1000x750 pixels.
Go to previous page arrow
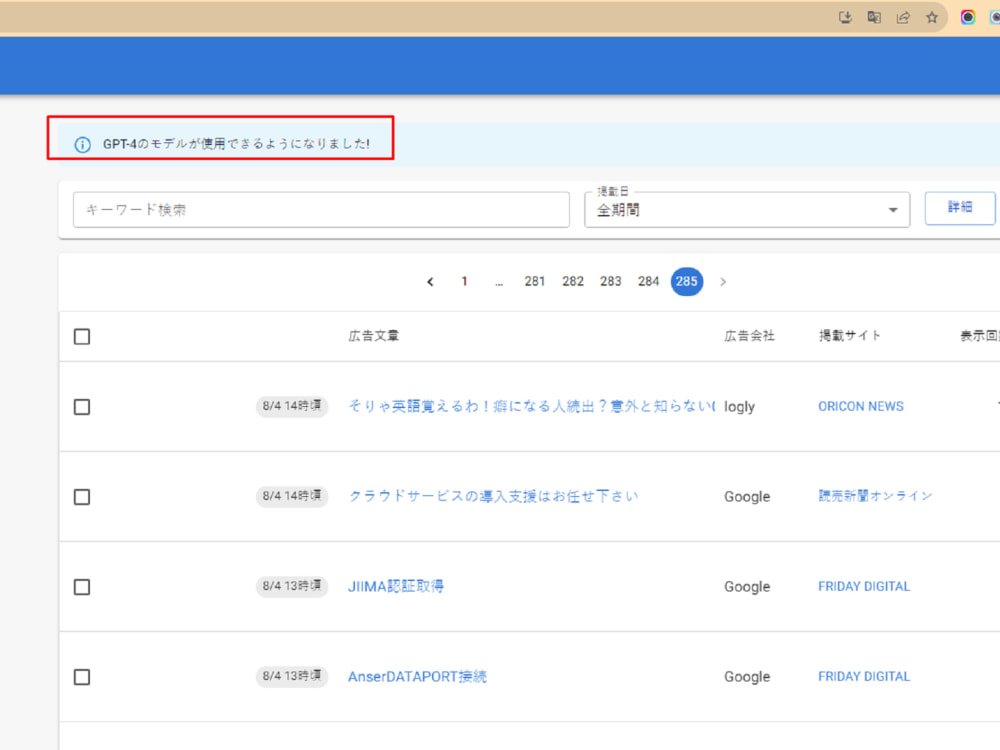[x=430, y=282]
